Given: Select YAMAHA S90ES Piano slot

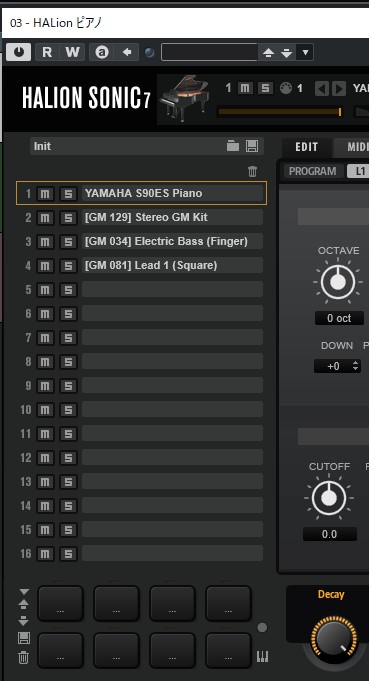Looking at the screenshot, I should [173, 193].
